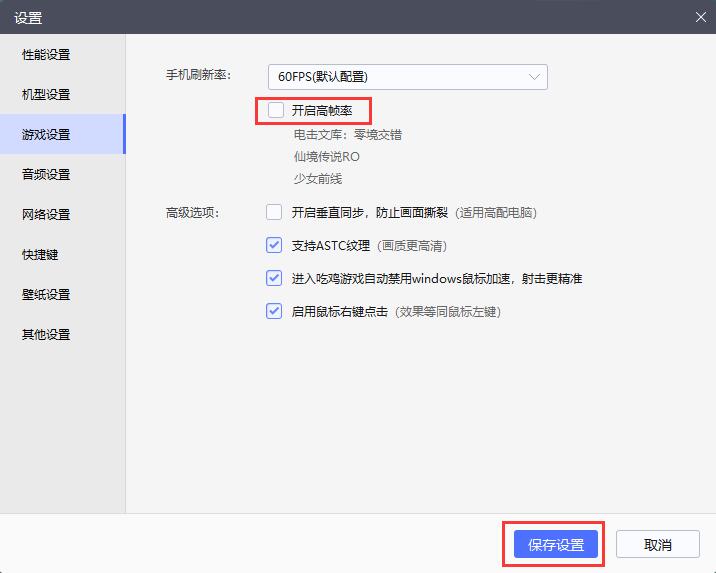Open the 性能设置 tab
The image size is (716, 573).
pos(47,55)
